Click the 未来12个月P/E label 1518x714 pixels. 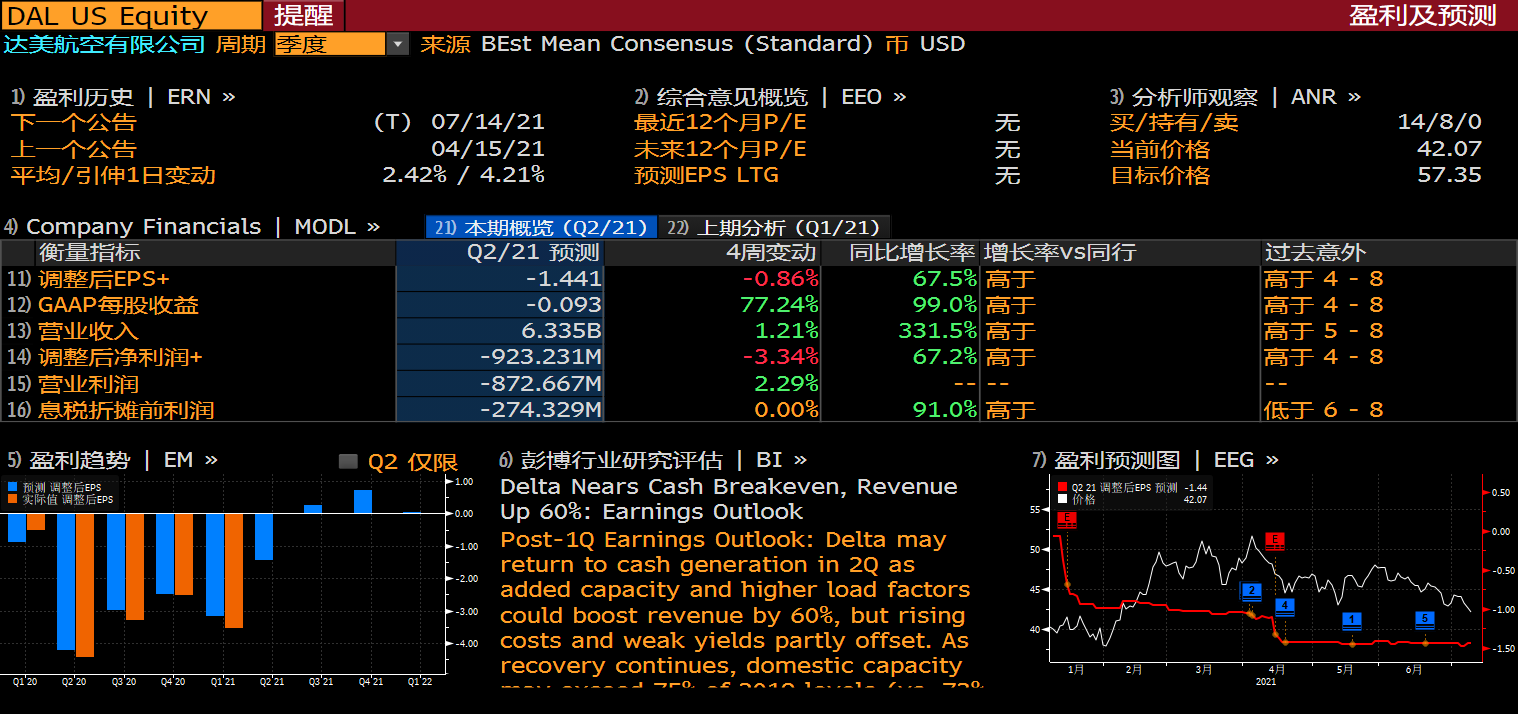click(720, 148)
